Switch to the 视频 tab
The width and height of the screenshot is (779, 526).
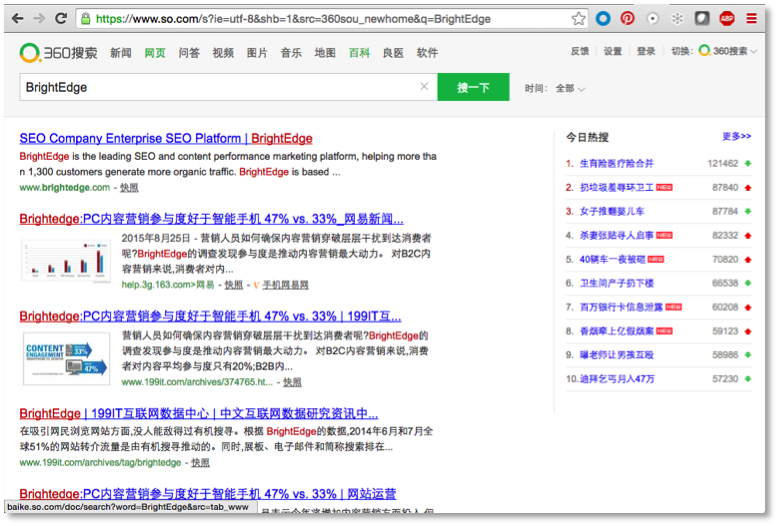click(x=223, y=53)
